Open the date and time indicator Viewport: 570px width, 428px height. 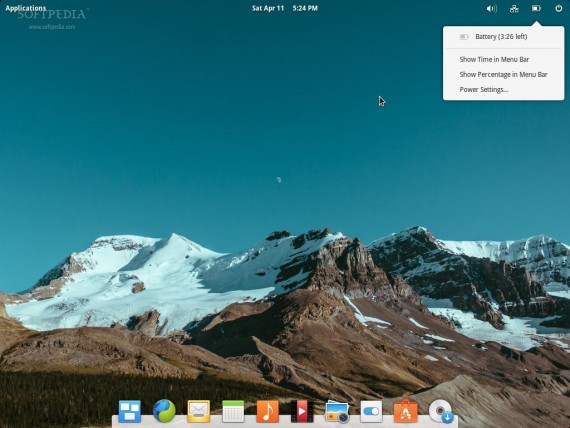coord(285,8)
